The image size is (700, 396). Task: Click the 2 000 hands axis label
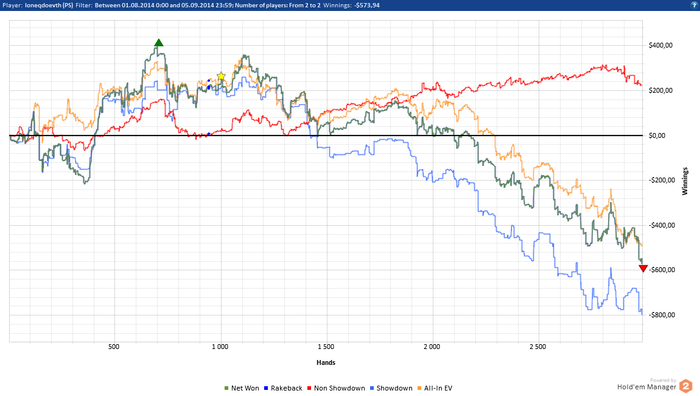point(432,347)
